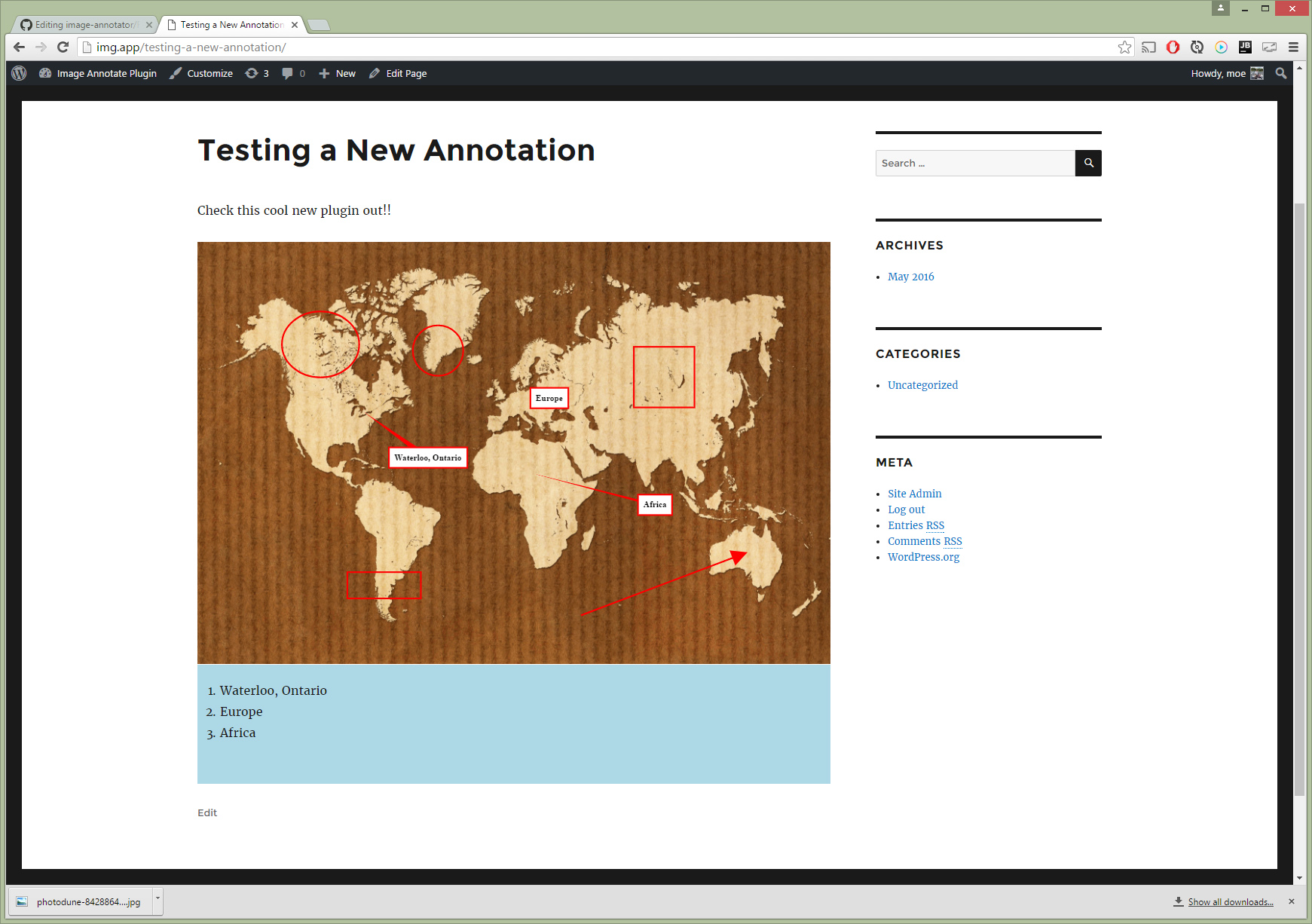Click the JB extension icon

click(x=1245, y=47)
